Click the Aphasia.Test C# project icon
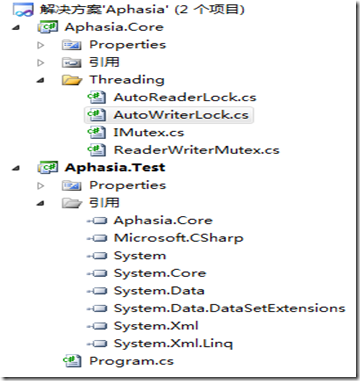Image resolution: width=360 pixels, height=381 pixels. [48, 167]
